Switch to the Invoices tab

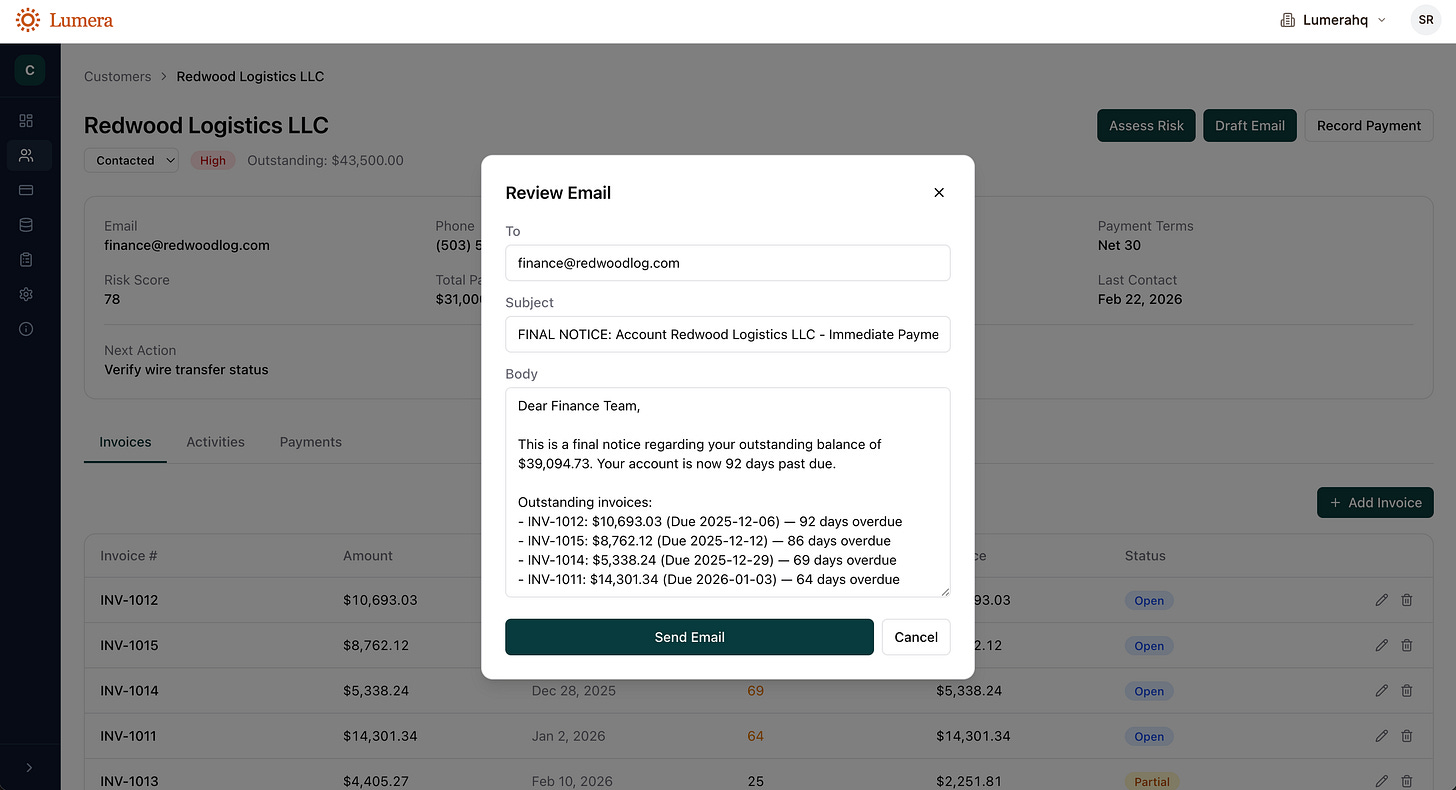pyautogui.click(x=126, y=442)
